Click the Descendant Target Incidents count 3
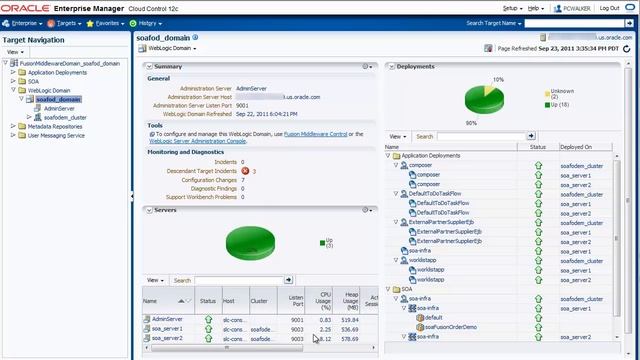The image size is (640, 360). click(x=254, y=171)
